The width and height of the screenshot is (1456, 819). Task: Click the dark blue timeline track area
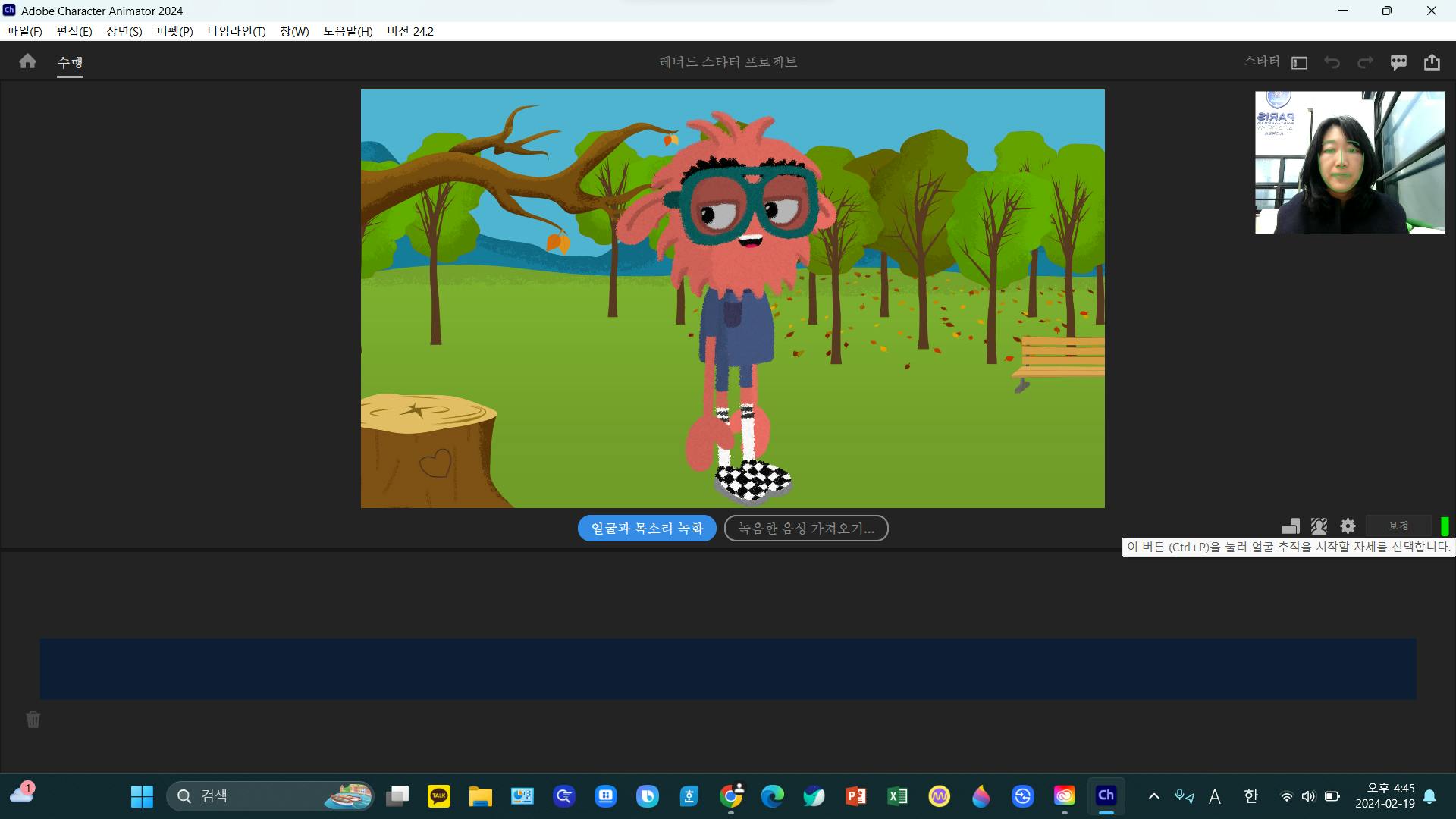click(728, 669)
